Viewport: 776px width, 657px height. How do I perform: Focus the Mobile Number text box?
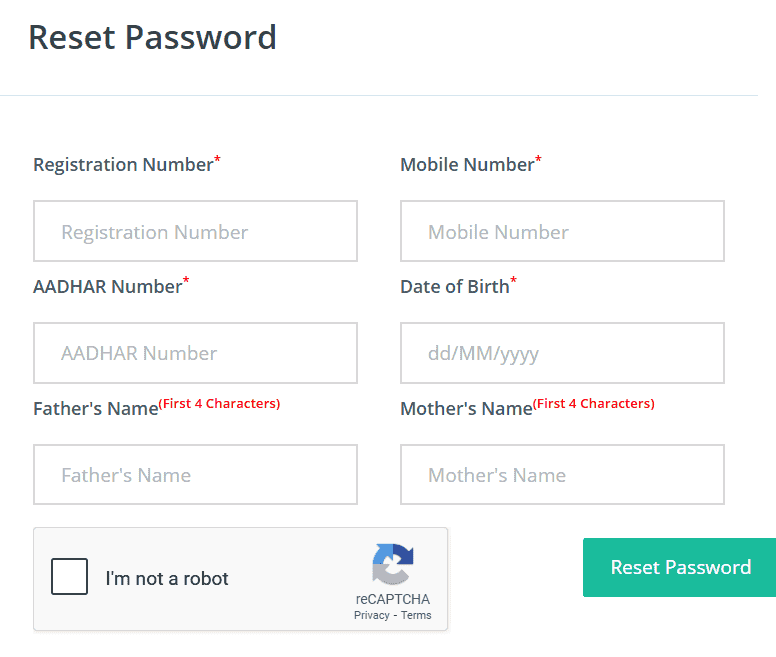562,231
